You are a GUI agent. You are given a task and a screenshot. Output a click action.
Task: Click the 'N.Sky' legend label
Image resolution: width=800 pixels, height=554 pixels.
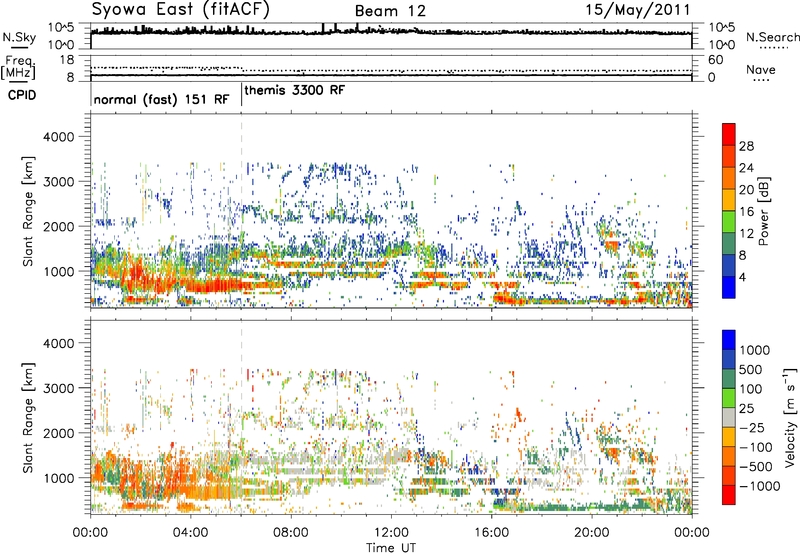tap(19, 37)
